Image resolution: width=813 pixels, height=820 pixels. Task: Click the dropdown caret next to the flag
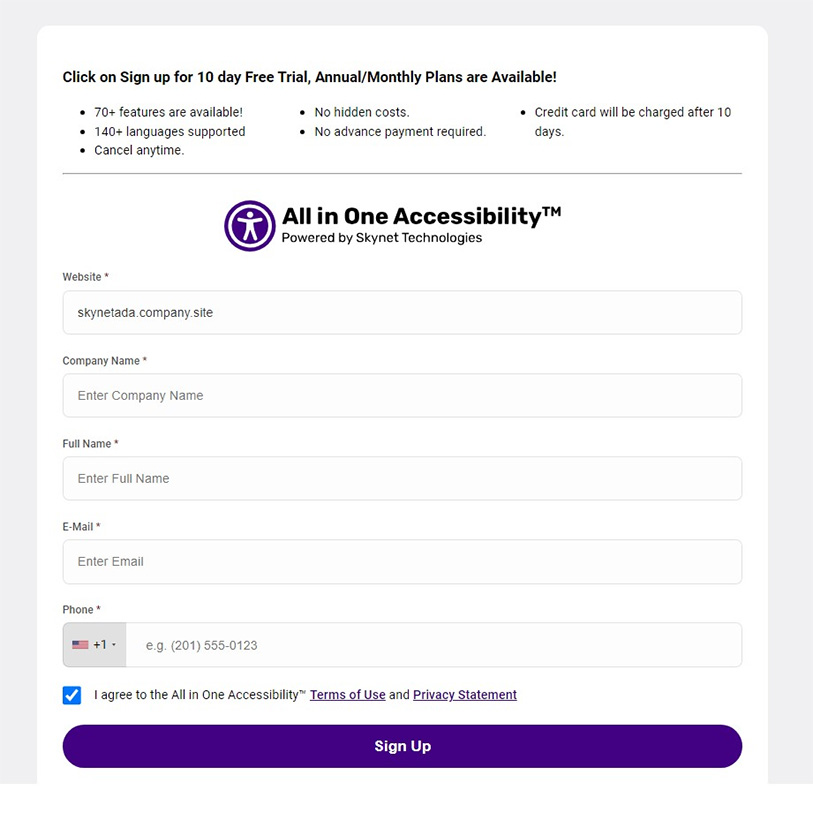coord(113,645)
